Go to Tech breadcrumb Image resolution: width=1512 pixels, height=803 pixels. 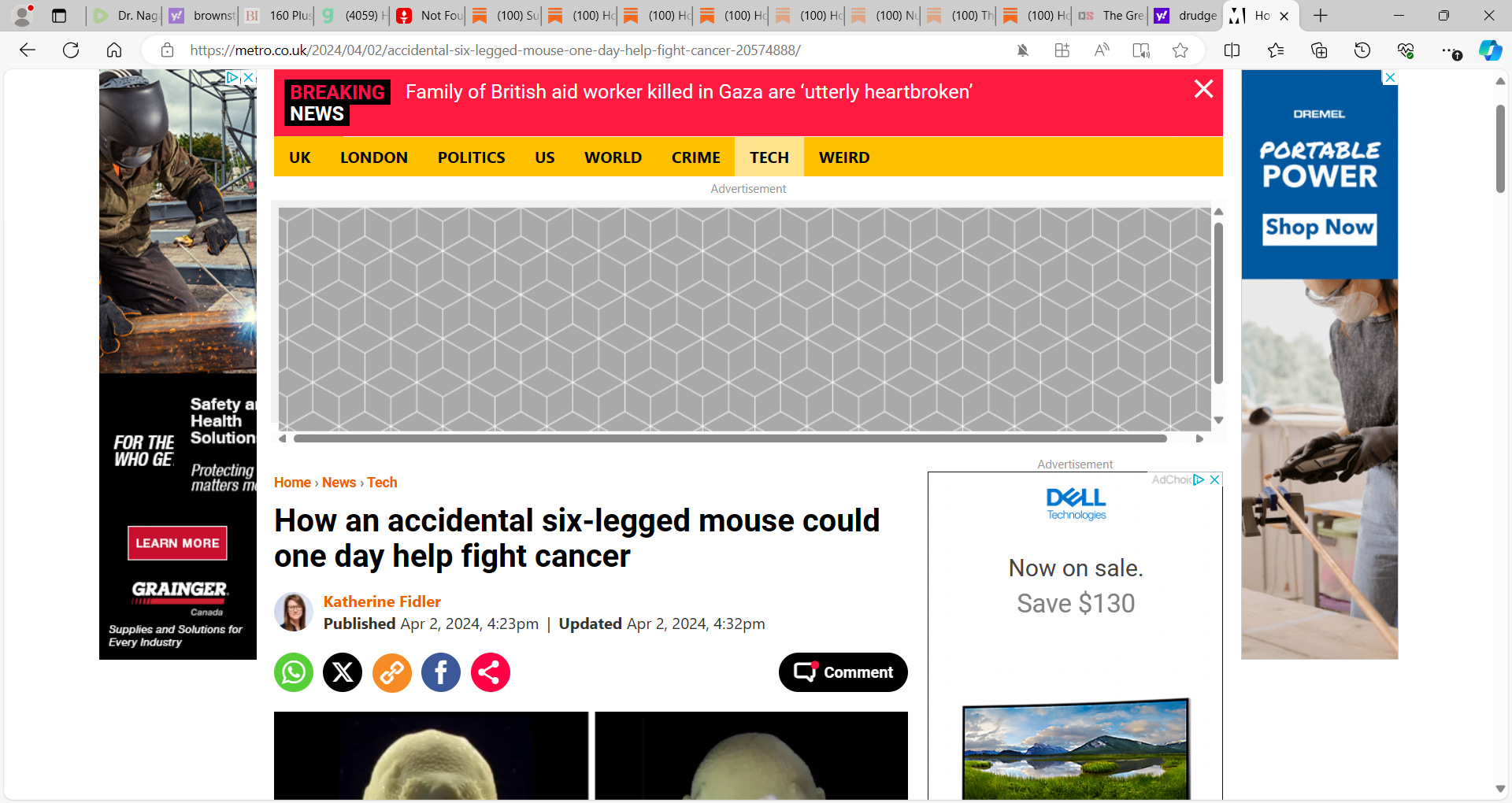point(382,483)
